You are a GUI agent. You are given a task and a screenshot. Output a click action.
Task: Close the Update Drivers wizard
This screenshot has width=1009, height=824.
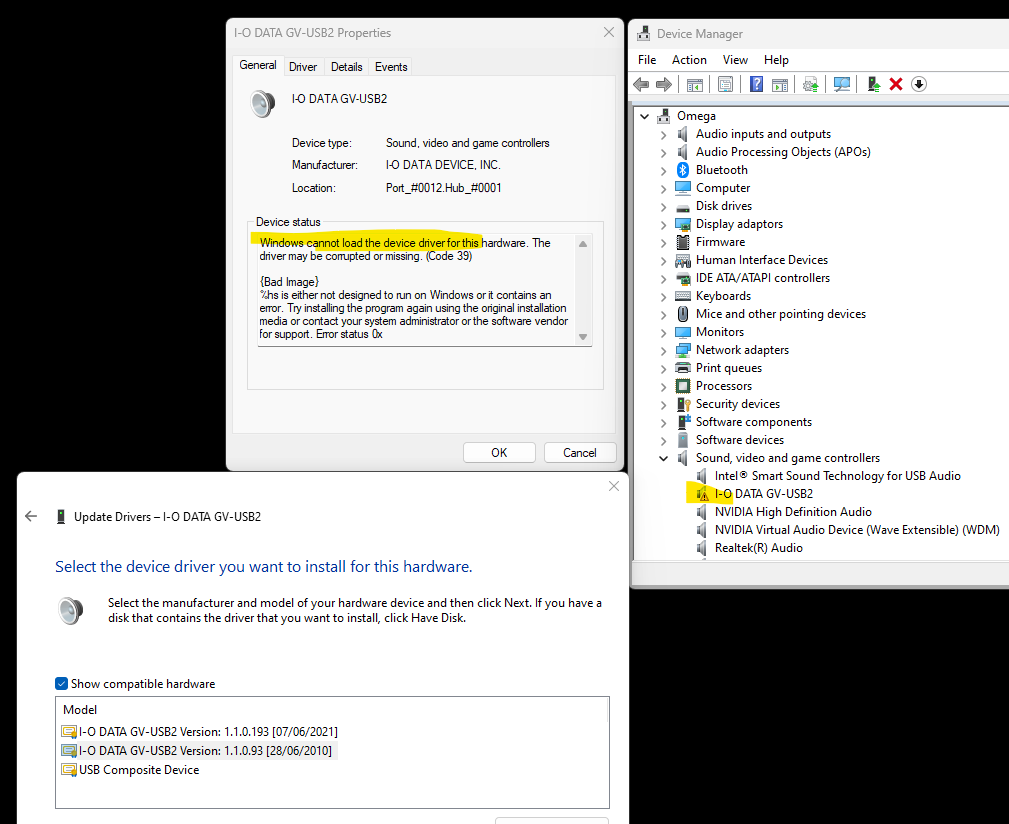click(x=614, y=486)
